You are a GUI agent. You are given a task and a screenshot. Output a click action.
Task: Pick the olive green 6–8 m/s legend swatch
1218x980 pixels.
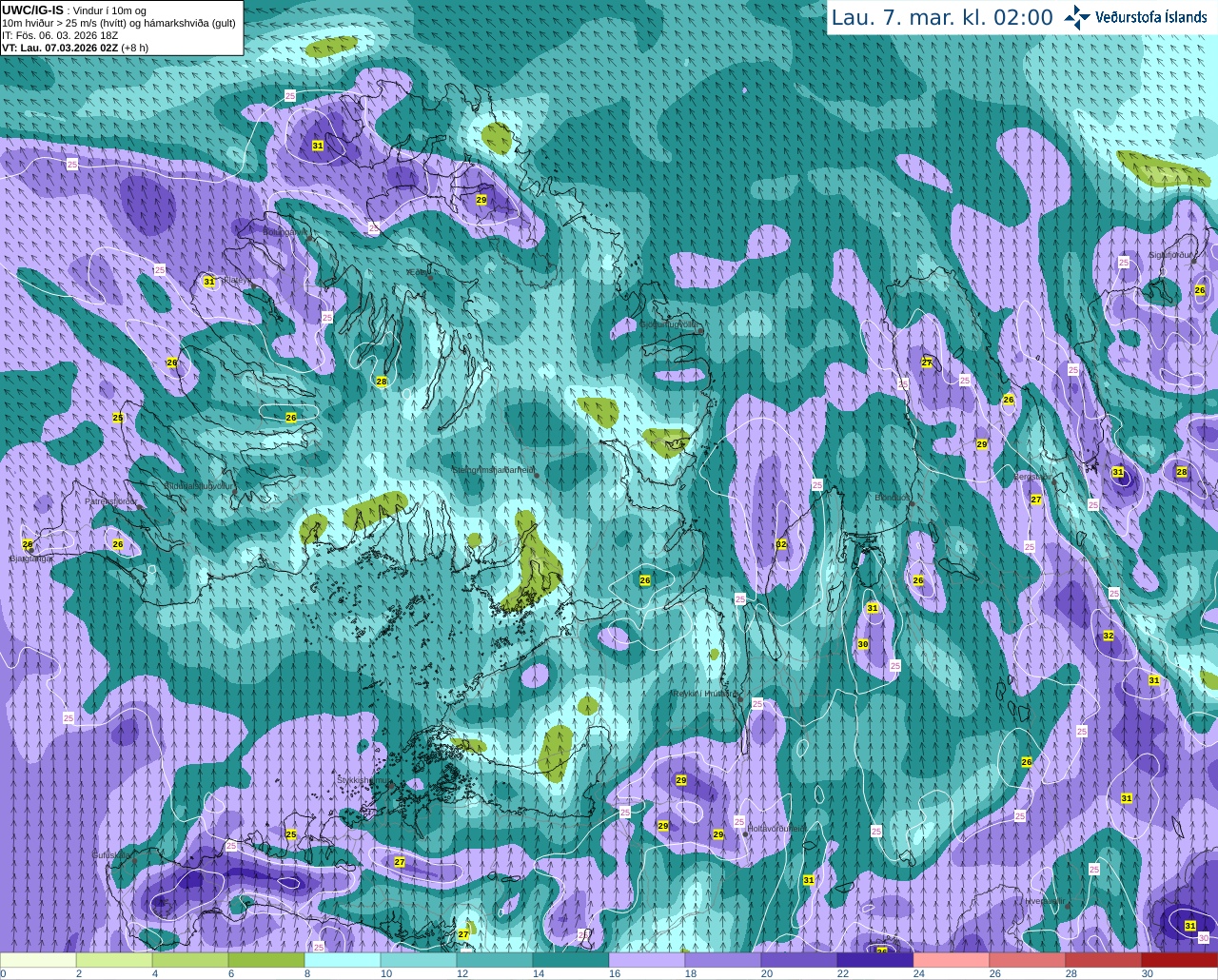pyautogui.click(x=266, y=960)
